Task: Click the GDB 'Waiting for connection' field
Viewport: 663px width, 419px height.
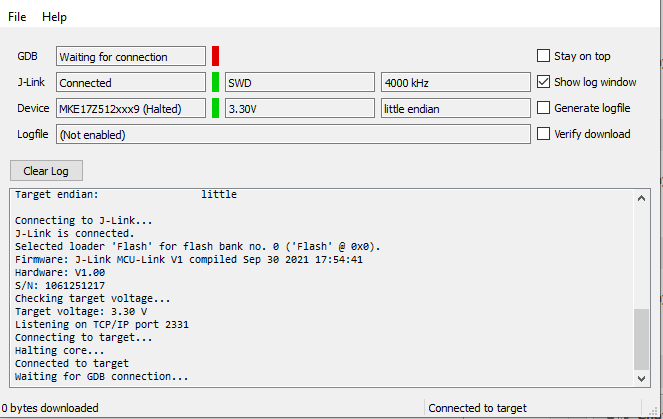Action: [130, 57]
